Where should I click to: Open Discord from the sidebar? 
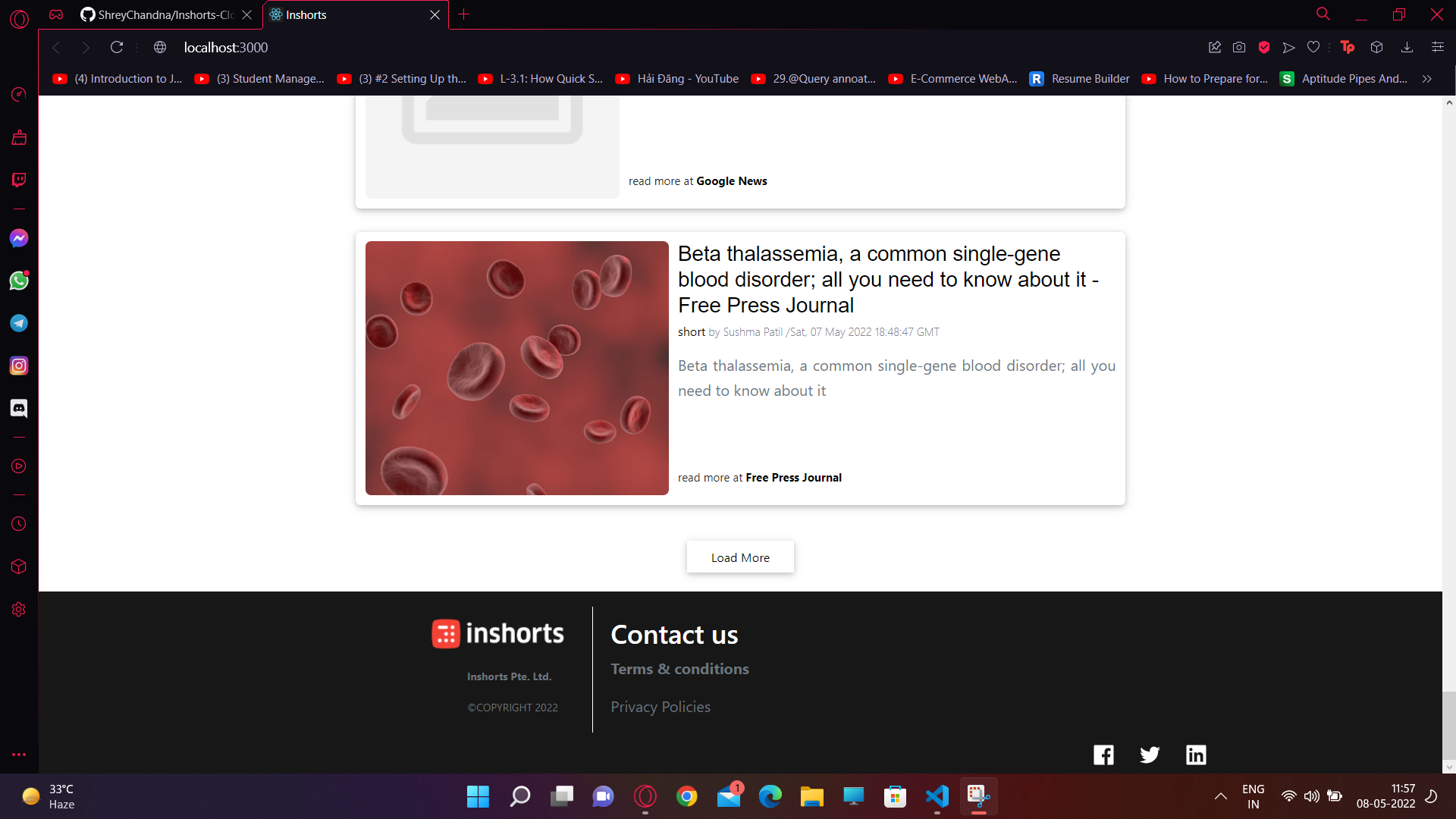tap(18, 408)
